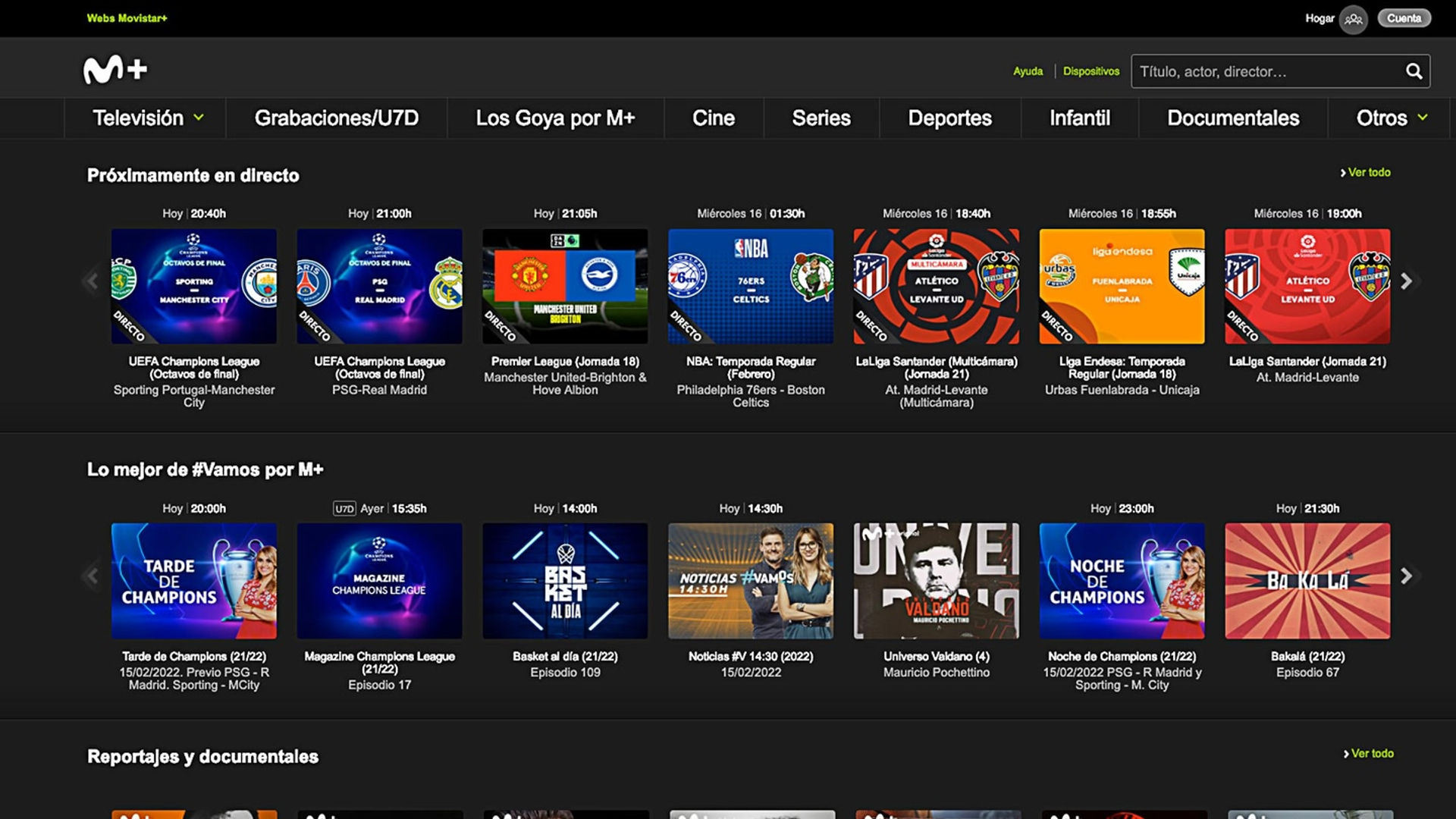Image resolution: width=1456 pixels, height=819 pixels.
Task: Click 'Bakalá (21/22)' title
Action: pyautogui.click(x=1307, y=657)
